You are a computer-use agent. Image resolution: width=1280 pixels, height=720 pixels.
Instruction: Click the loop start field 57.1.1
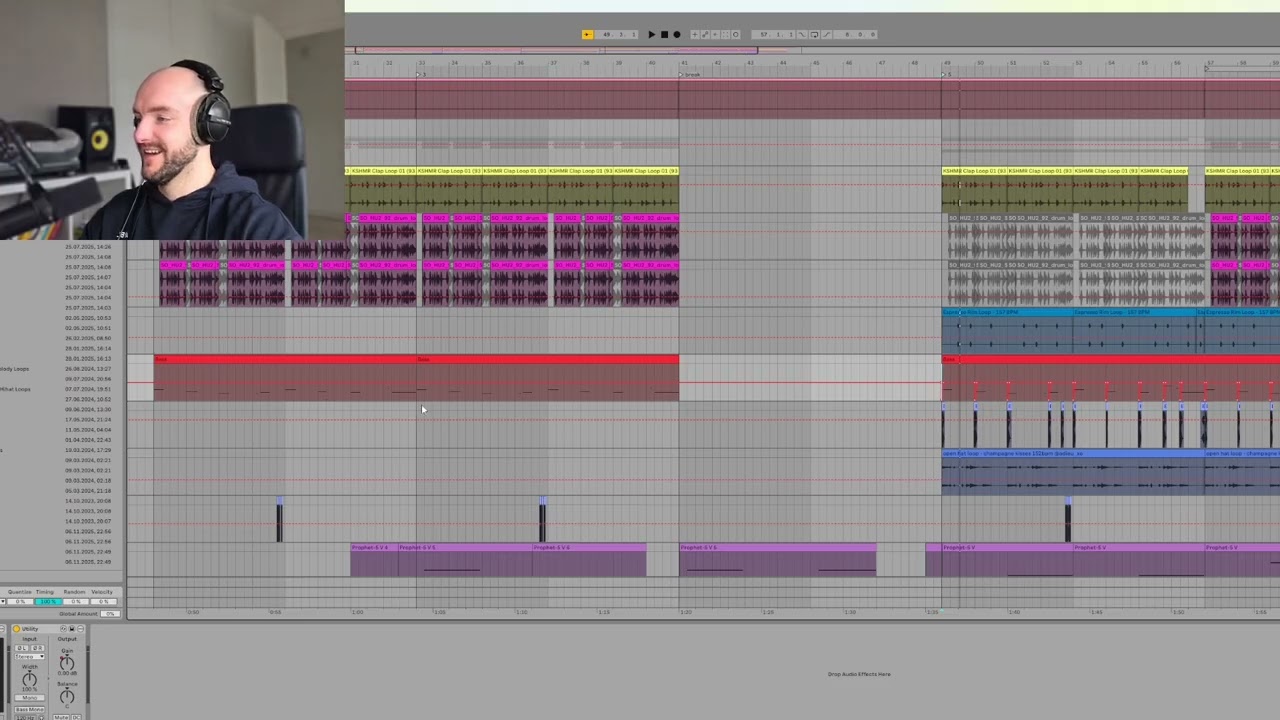773,34
